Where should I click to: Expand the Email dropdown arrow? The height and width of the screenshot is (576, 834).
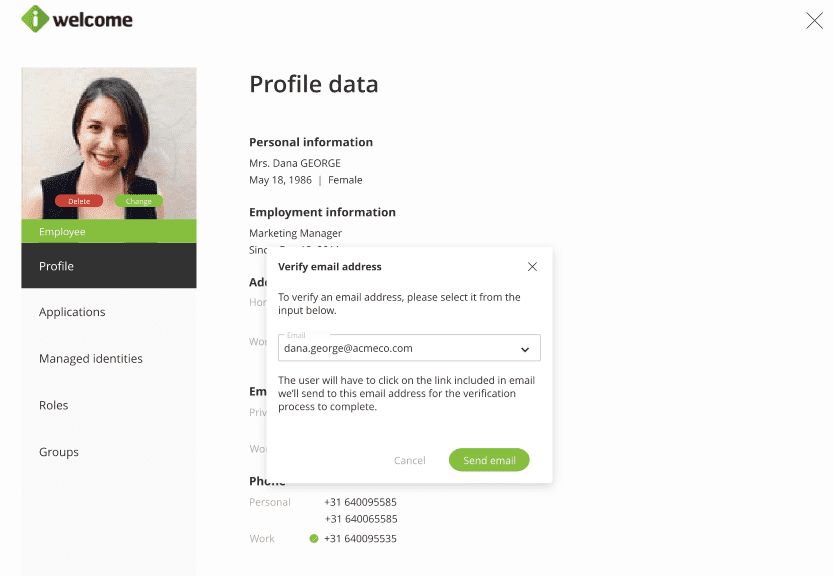[x=525, y=349]
